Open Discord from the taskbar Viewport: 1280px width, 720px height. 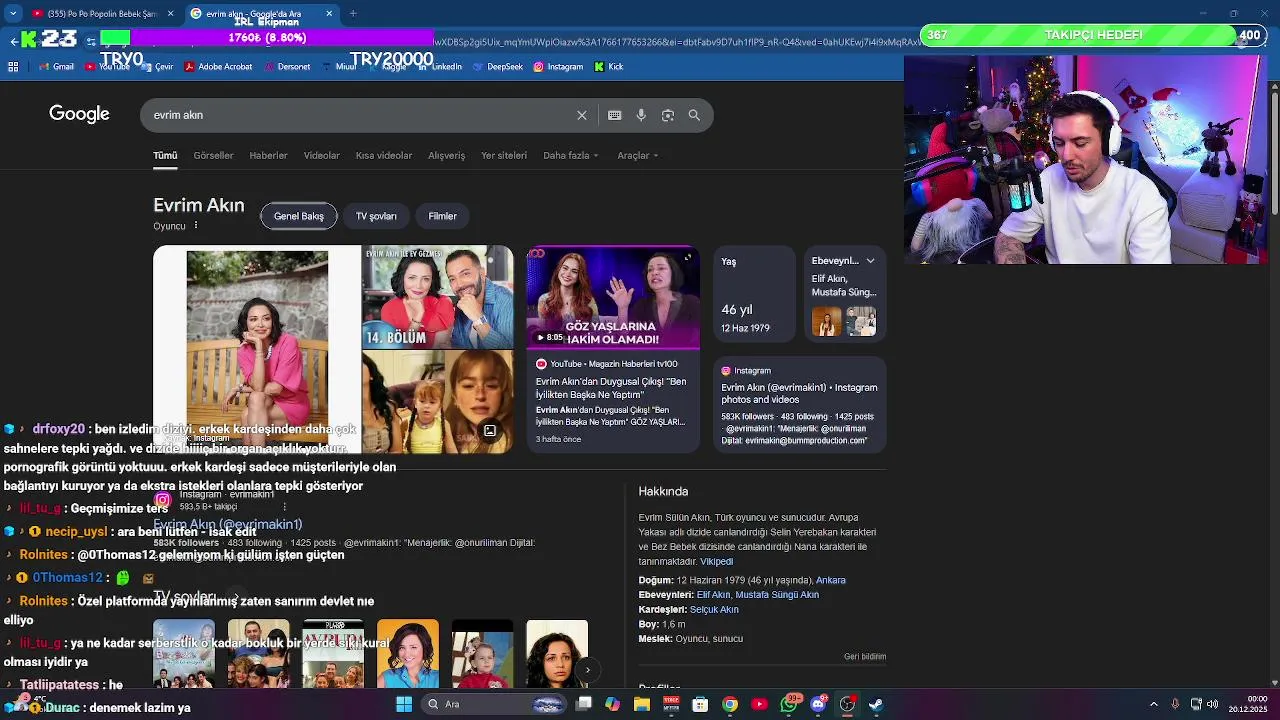click(818, 704)
